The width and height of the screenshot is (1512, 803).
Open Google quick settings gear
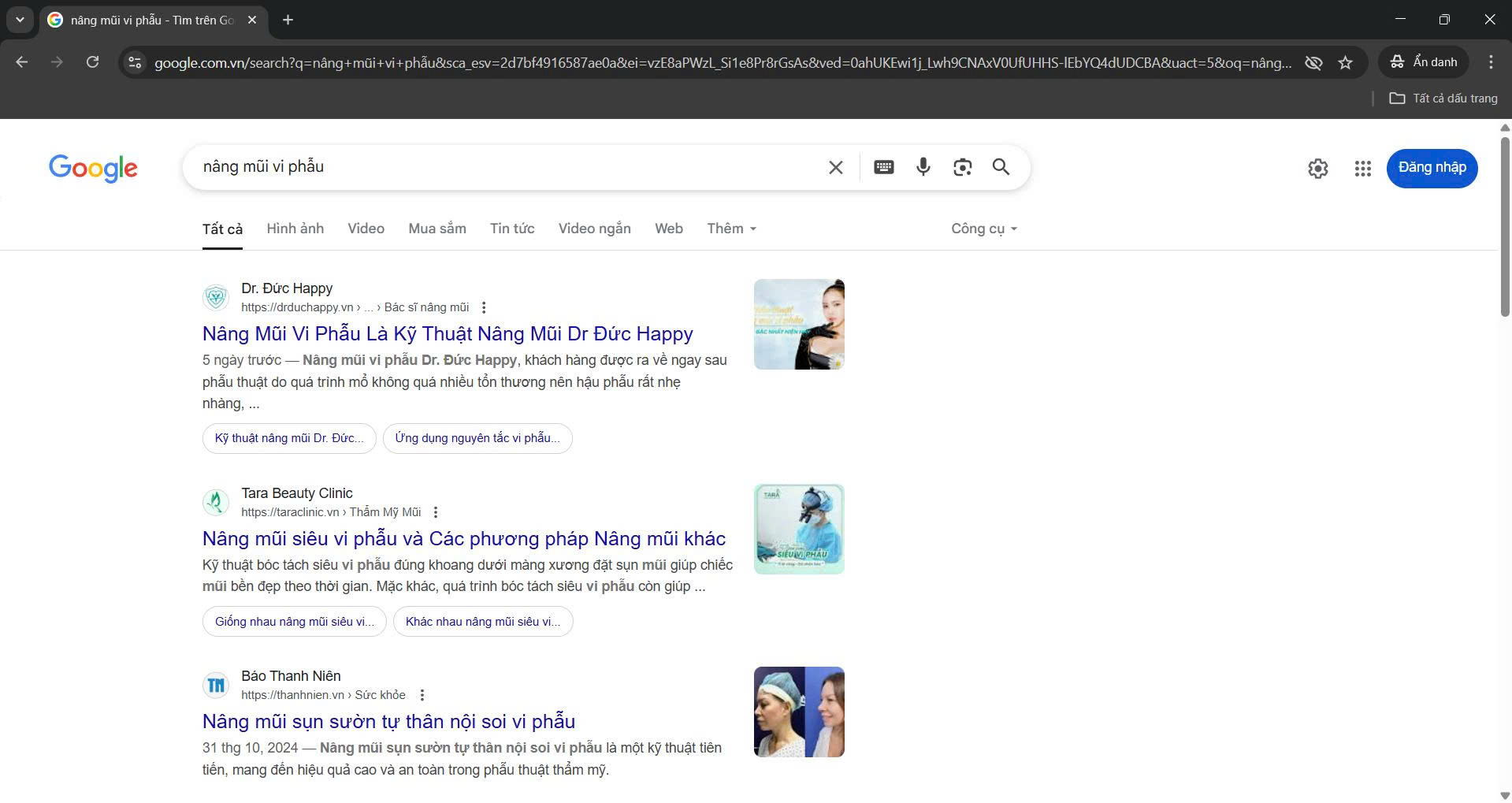(1318, 168)
